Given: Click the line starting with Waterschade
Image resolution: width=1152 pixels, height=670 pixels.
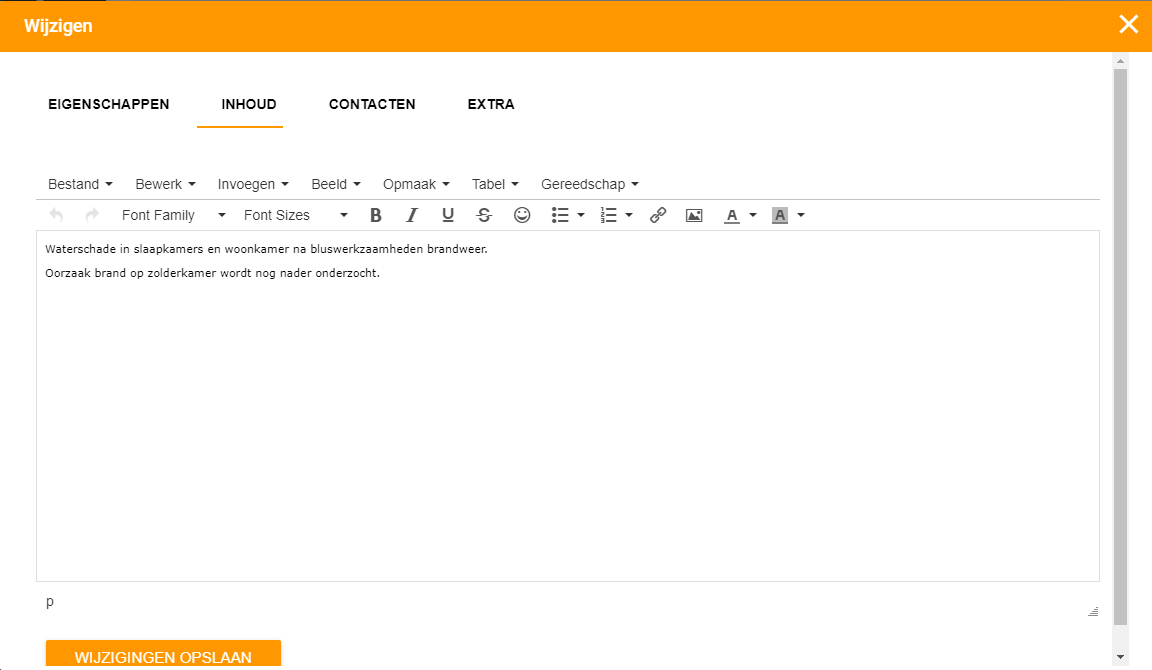Looking at the screenshot, I should (x=266, y=249).
